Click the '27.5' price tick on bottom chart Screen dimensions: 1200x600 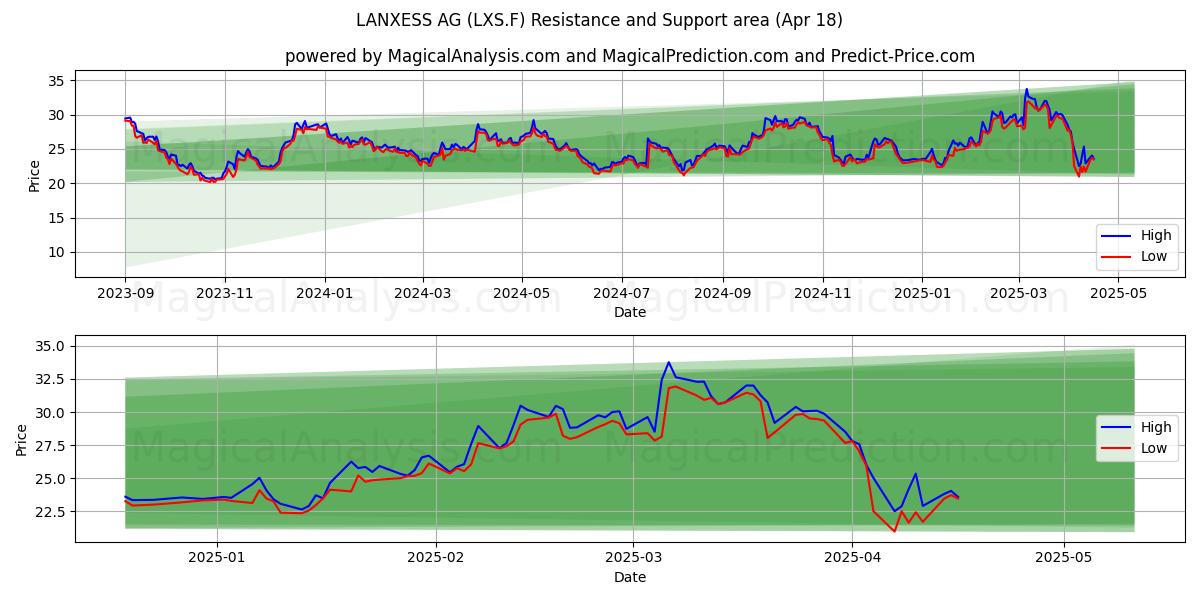[50, 445]
